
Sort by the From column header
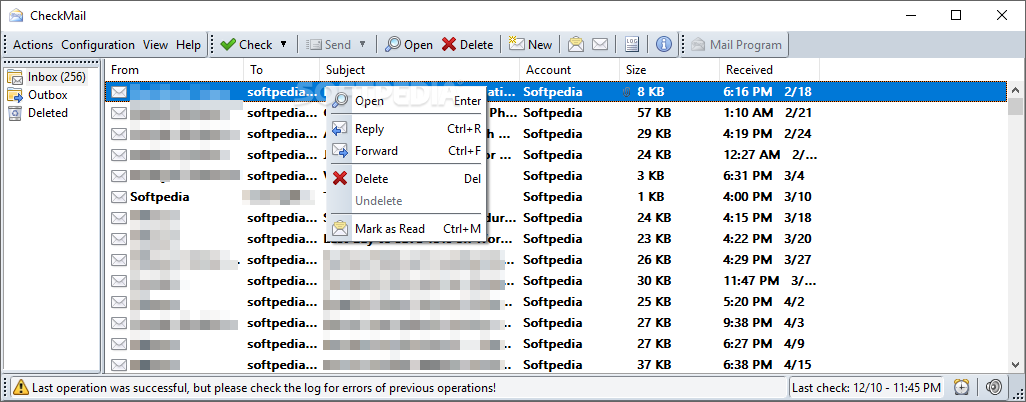(174, 69)
